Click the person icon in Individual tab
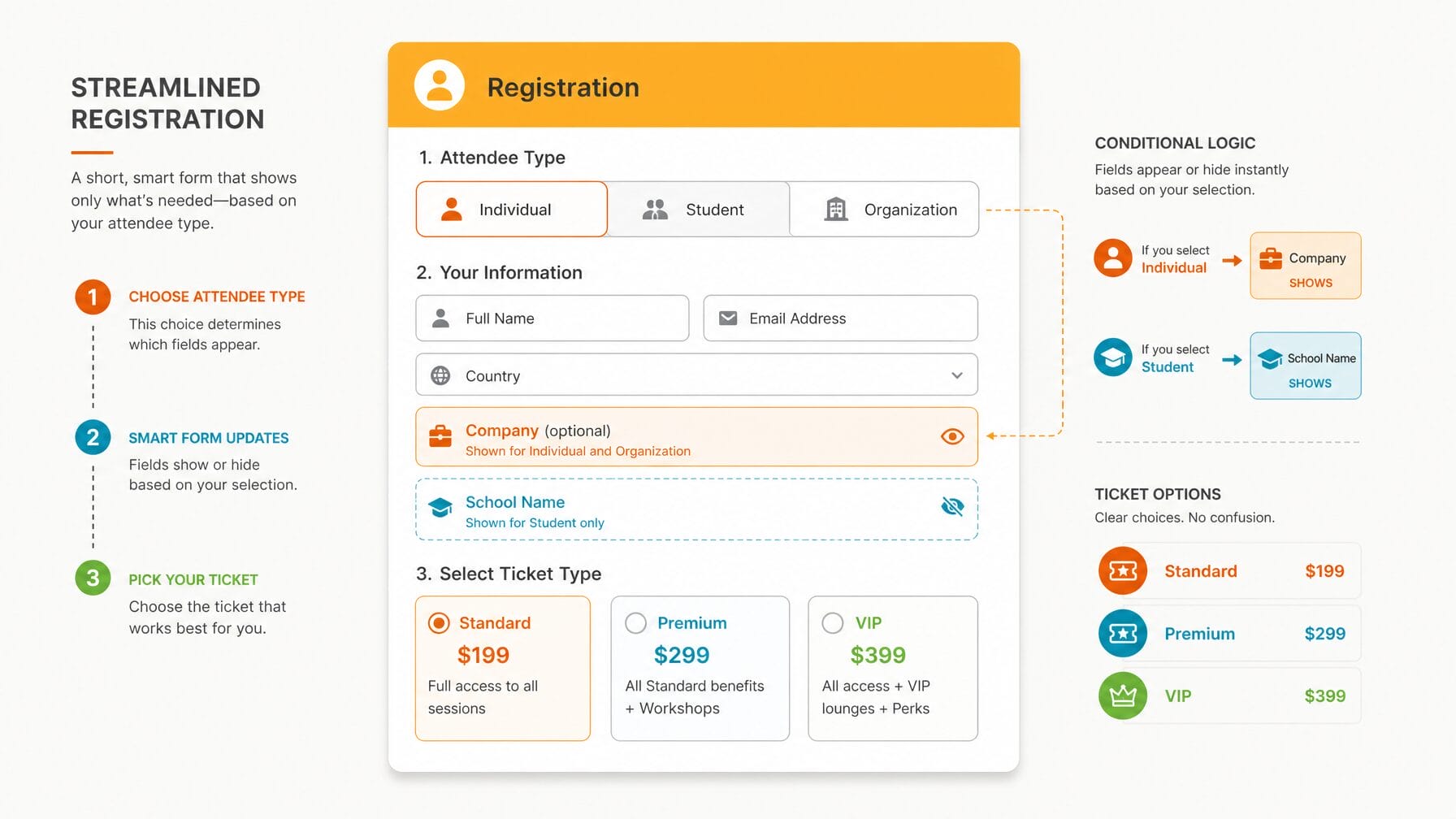This screenshot has width=1456, height=819. (x=451, y=210)
